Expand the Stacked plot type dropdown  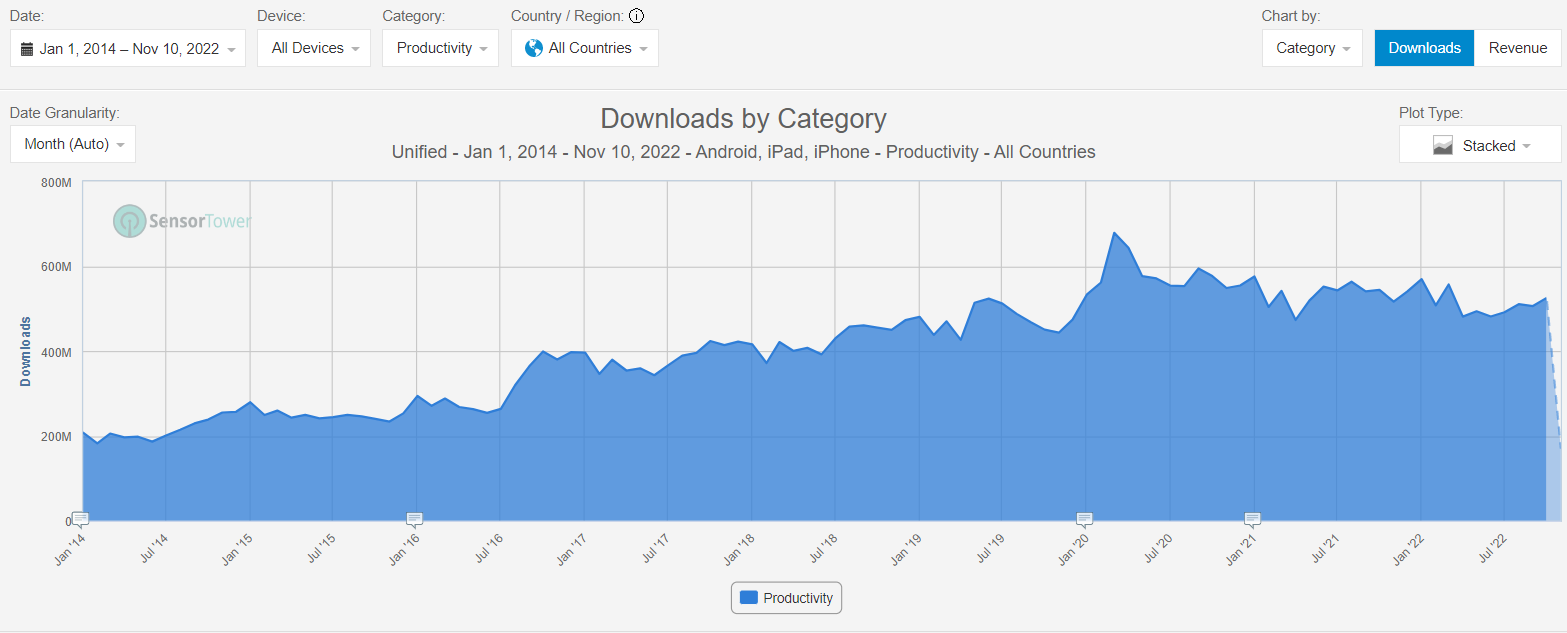click(x=1480, y=145)
